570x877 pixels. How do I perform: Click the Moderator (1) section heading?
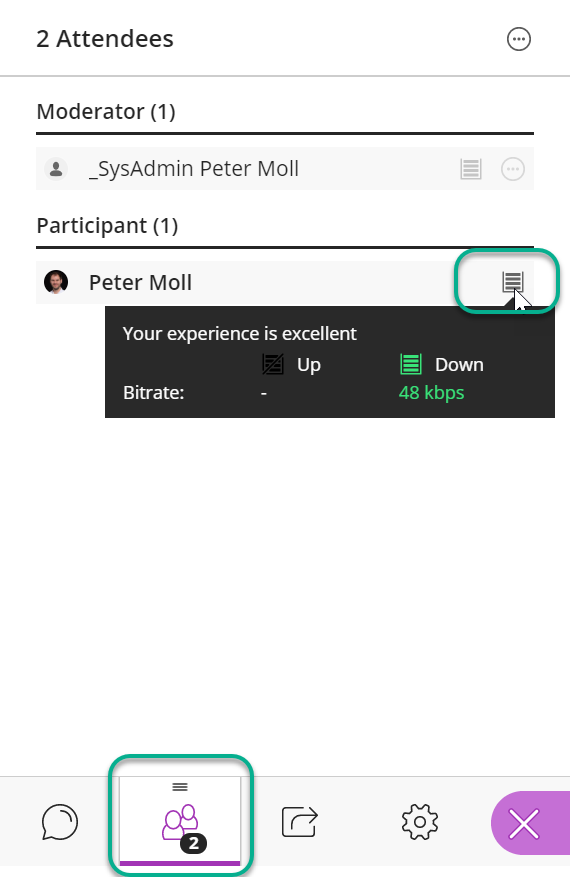pyautogui.click(x=106, y=111)
